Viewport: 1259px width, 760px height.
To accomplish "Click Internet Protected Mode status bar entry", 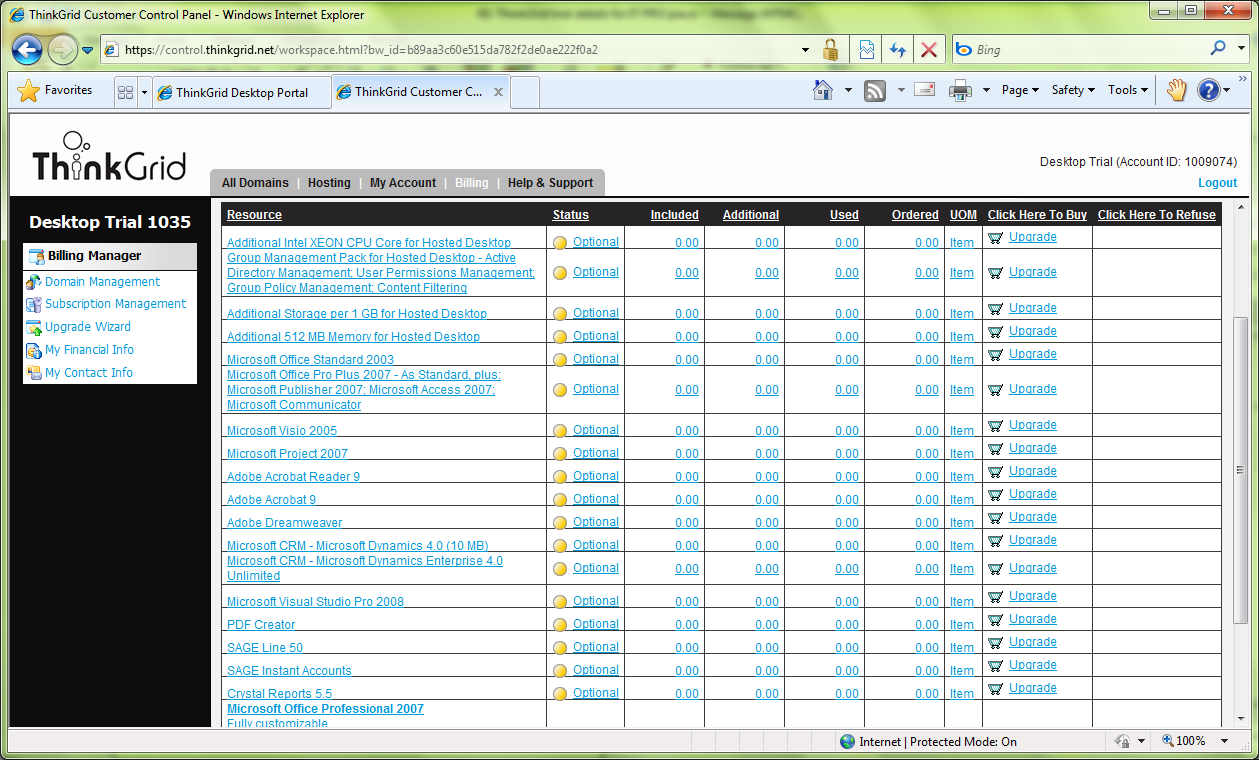I will point(928,741).
